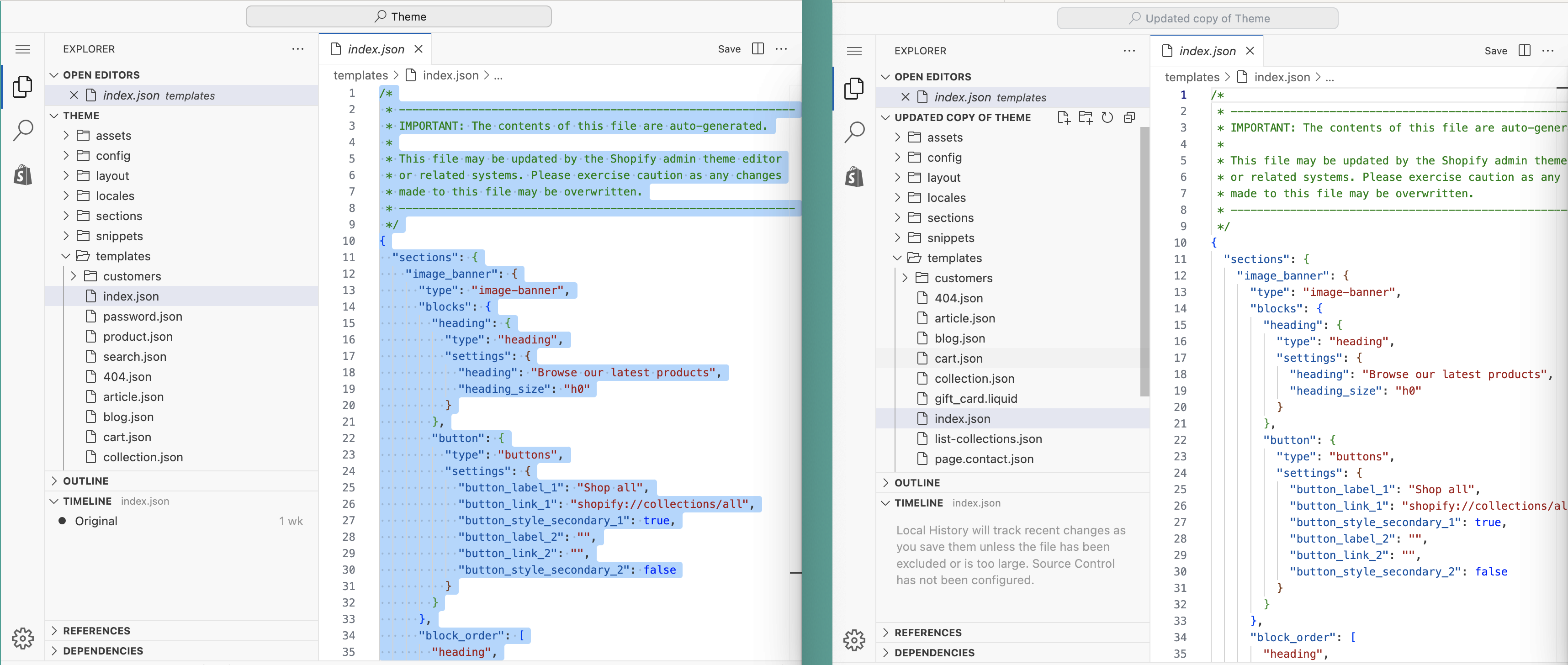Screen dimensions: 1568x665
Task: Refresh explorer in Updated Copy of Theme
Action: [x=1107, y=117]
